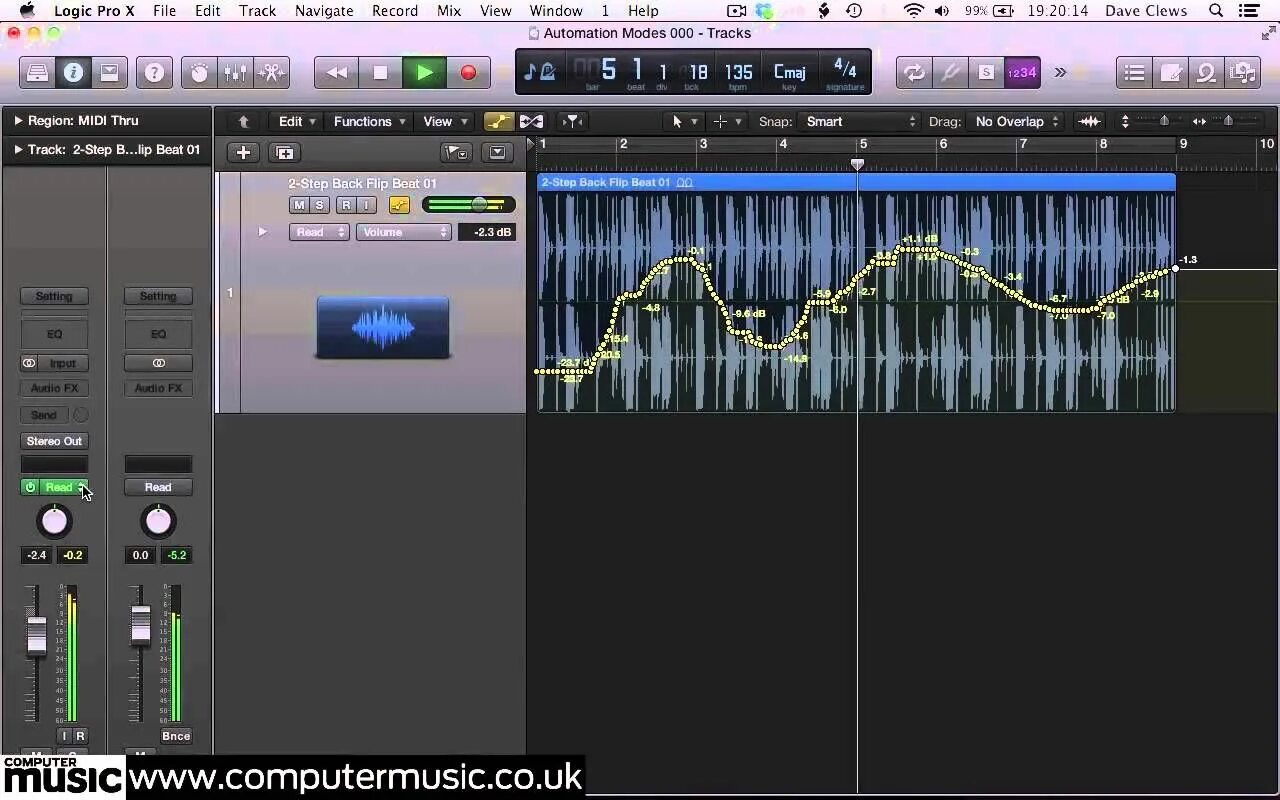This screenshot has height=800, width=1280.
Task: Click the blue waveform track icon
Action: (x=383, y=327)
